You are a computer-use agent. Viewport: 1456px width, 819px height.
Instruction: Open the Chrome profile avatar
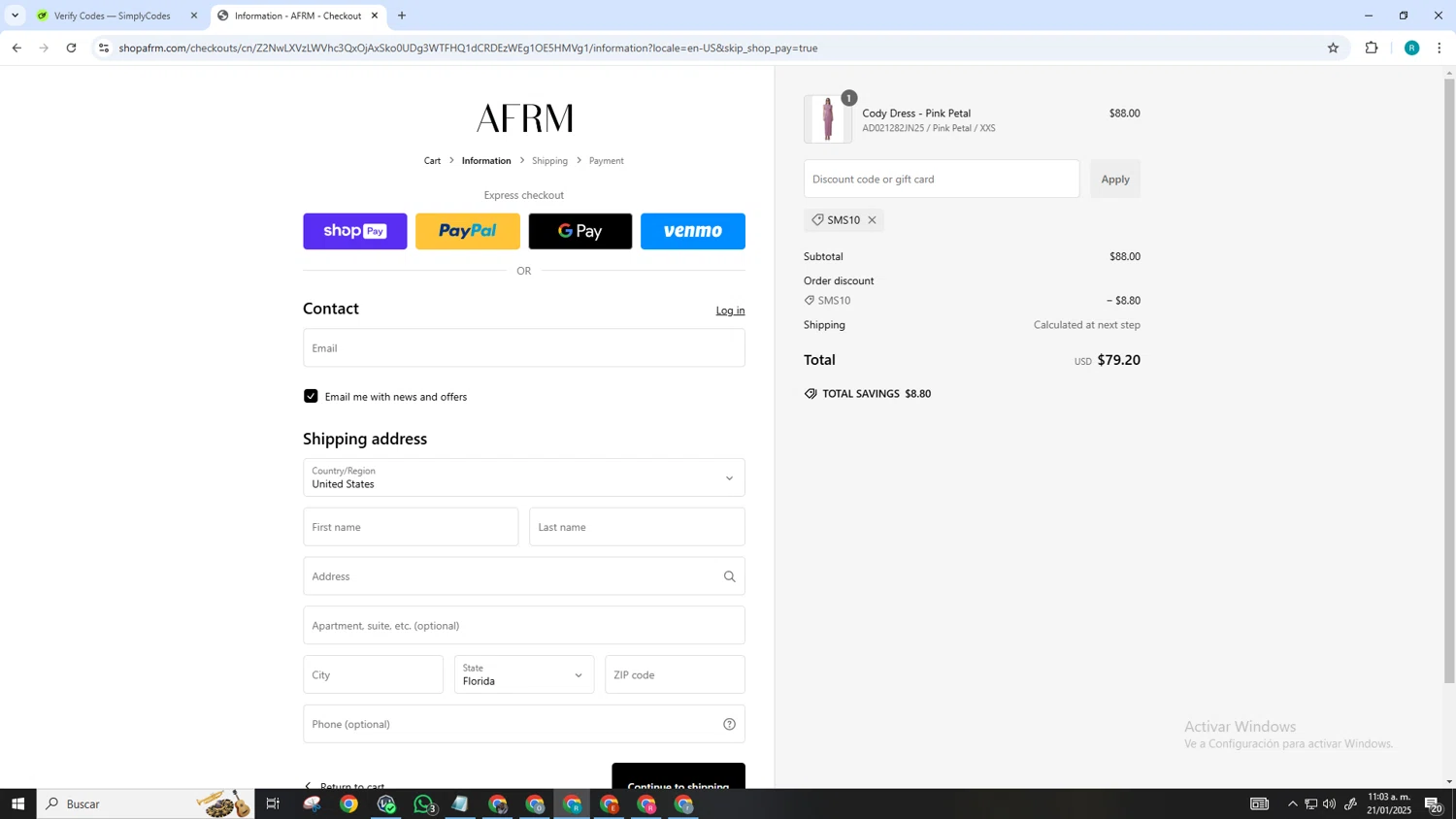(x=1411, y=48)
